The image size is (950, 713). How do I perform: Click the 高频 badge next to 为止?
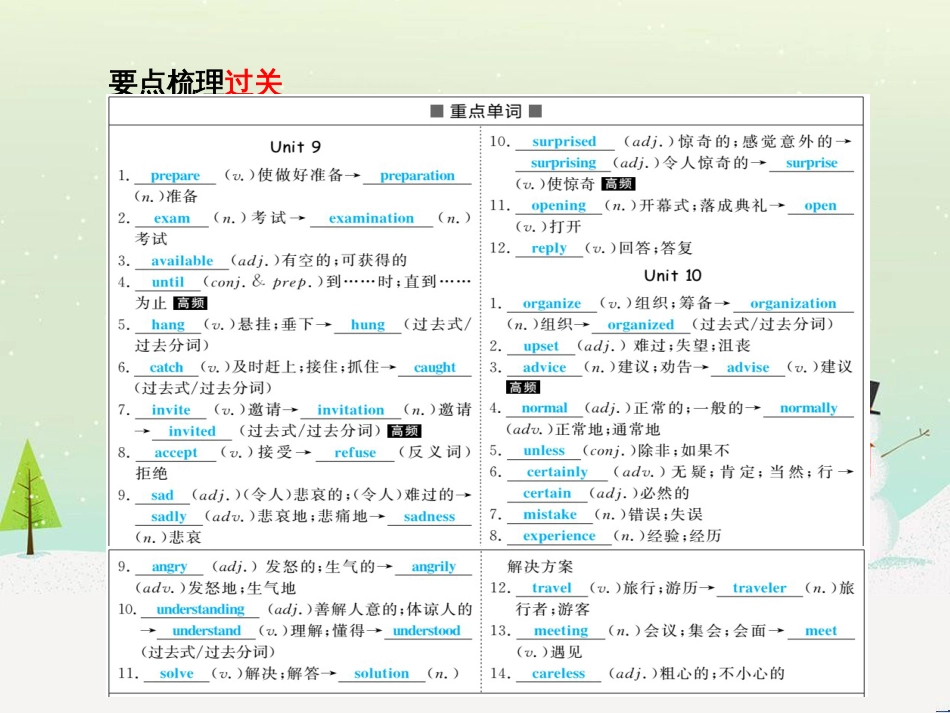[191, 302]
